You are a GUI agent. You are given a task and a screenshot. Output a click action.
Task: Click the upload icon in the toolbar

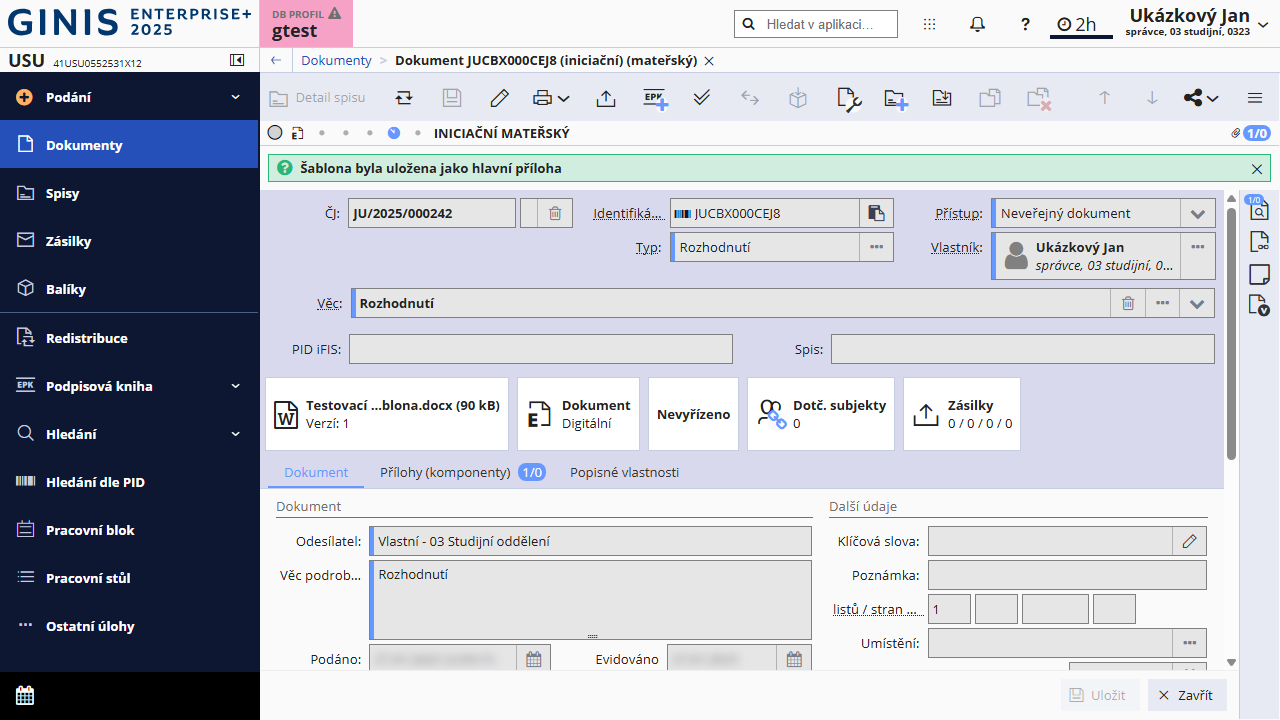(605, 98)
